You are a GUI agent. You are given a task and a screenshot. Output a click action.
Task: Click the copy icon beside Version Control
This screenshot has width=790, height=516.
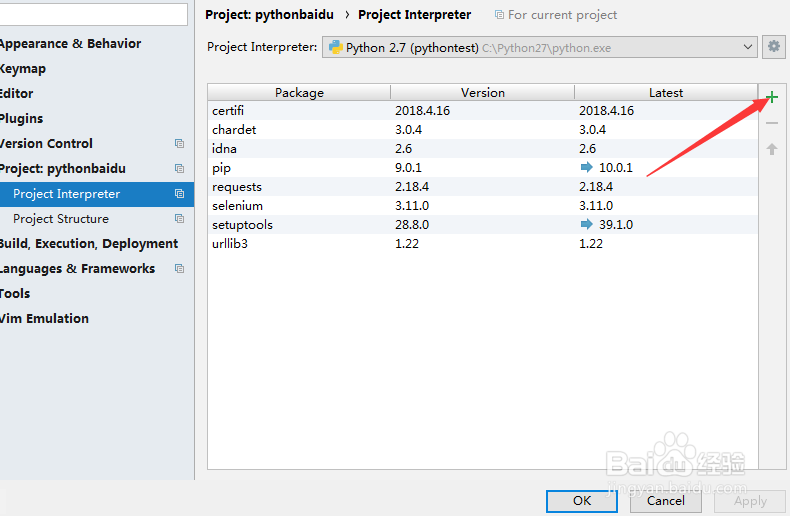[179, 144]
